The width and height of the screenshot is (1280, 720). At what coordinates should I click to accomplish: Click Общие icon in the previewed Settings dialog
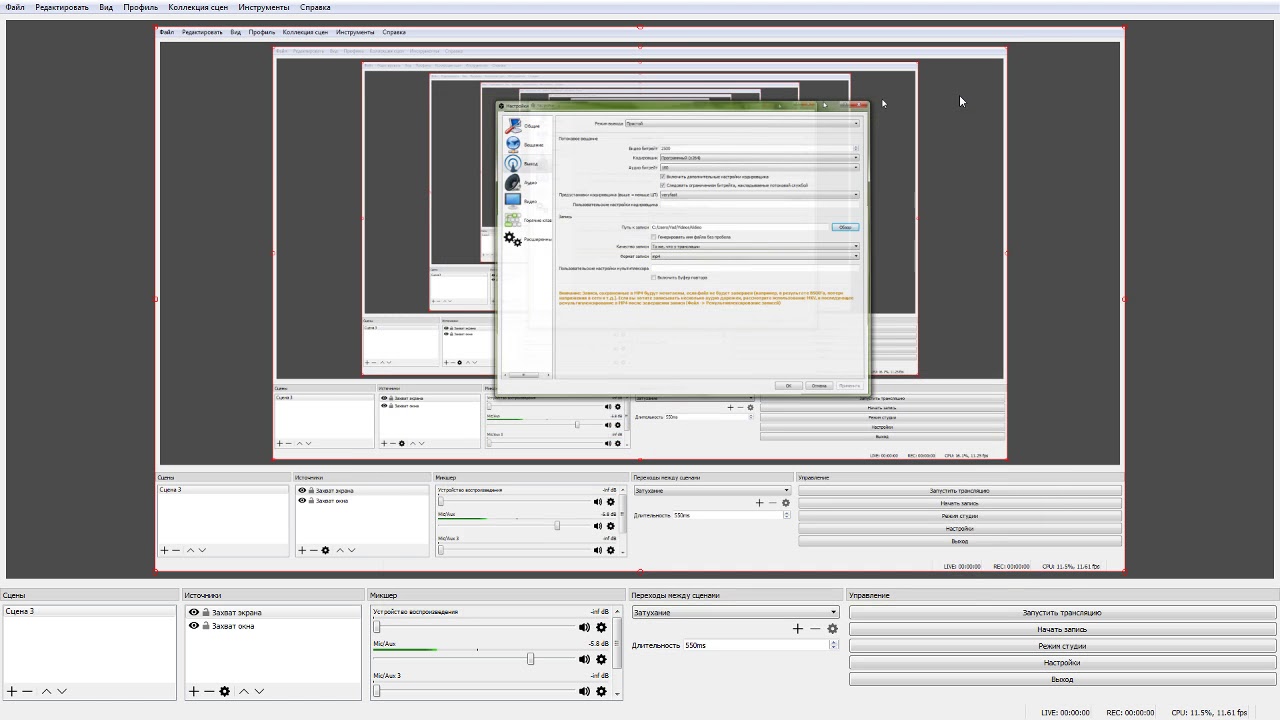(513, 126)
